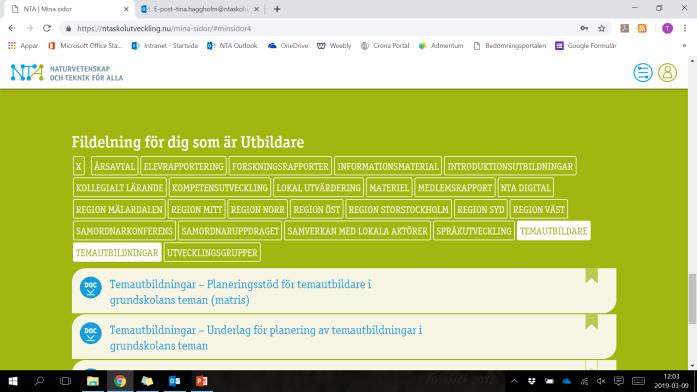The image size is (697, 392).
Task: Bookmark the Planeringsstöd för temautbildare file
Action: click(x=591, y=276)
